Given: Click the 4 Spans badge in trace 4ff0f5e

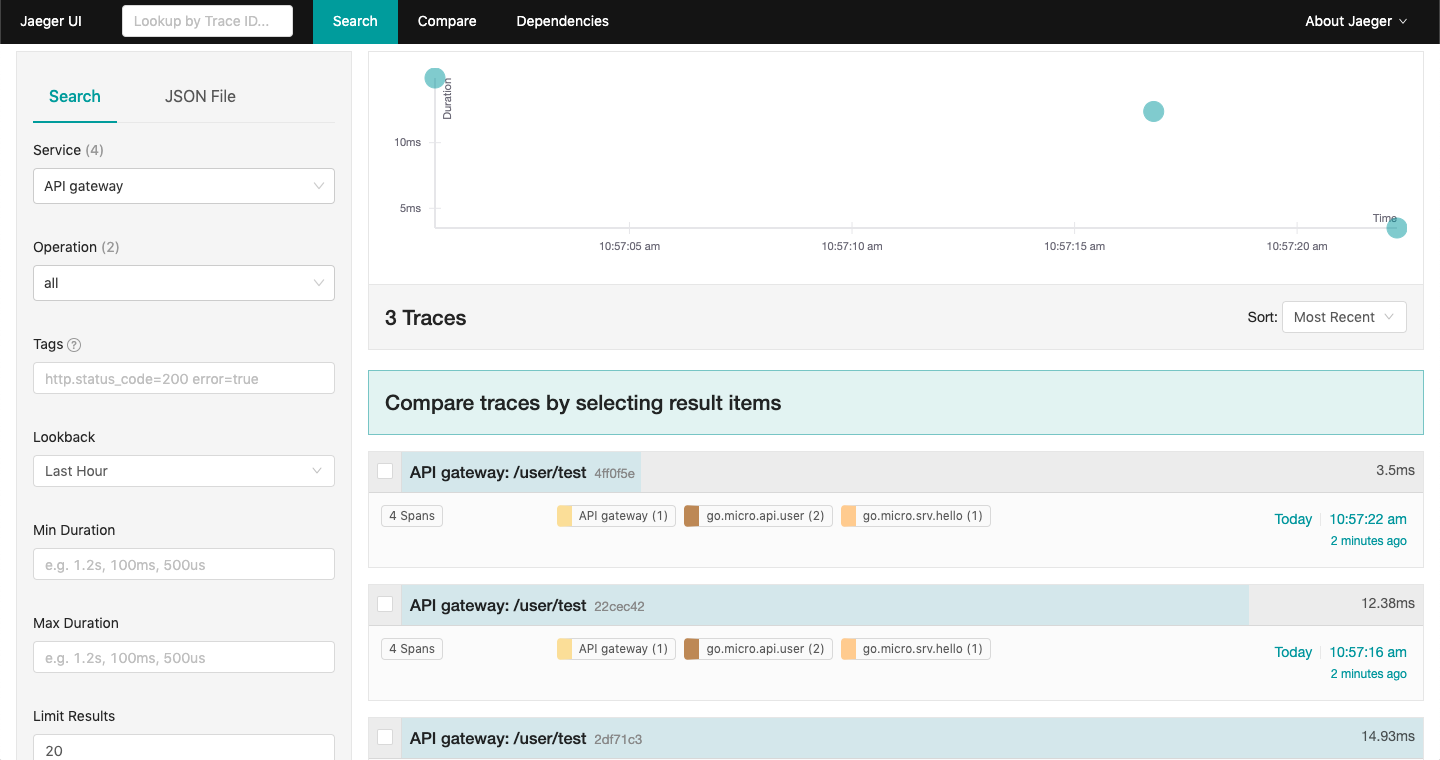Looking at the screenshot, I should [x=412, y=516].
